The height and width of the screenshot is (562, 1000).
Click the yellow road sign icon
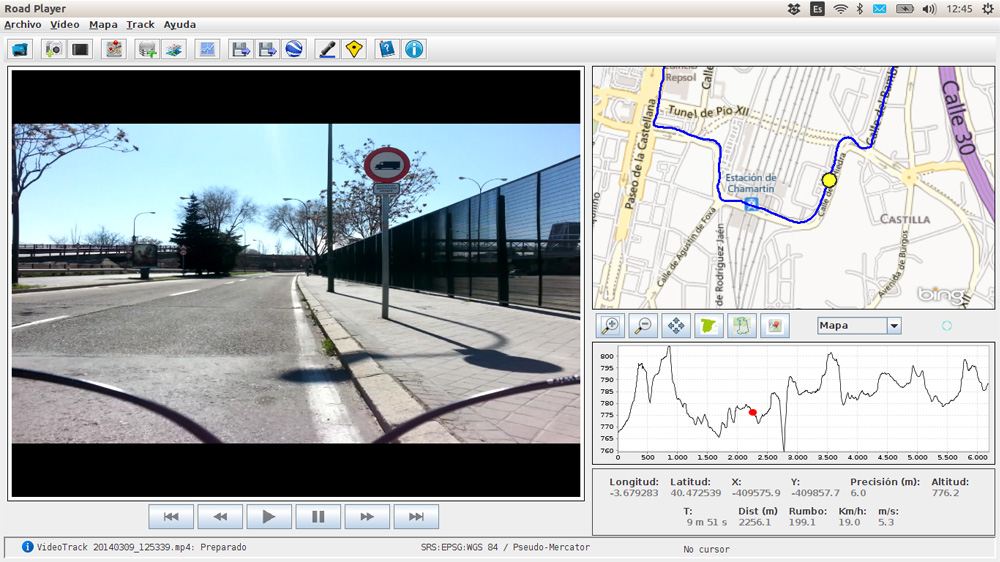pos(353,48)
